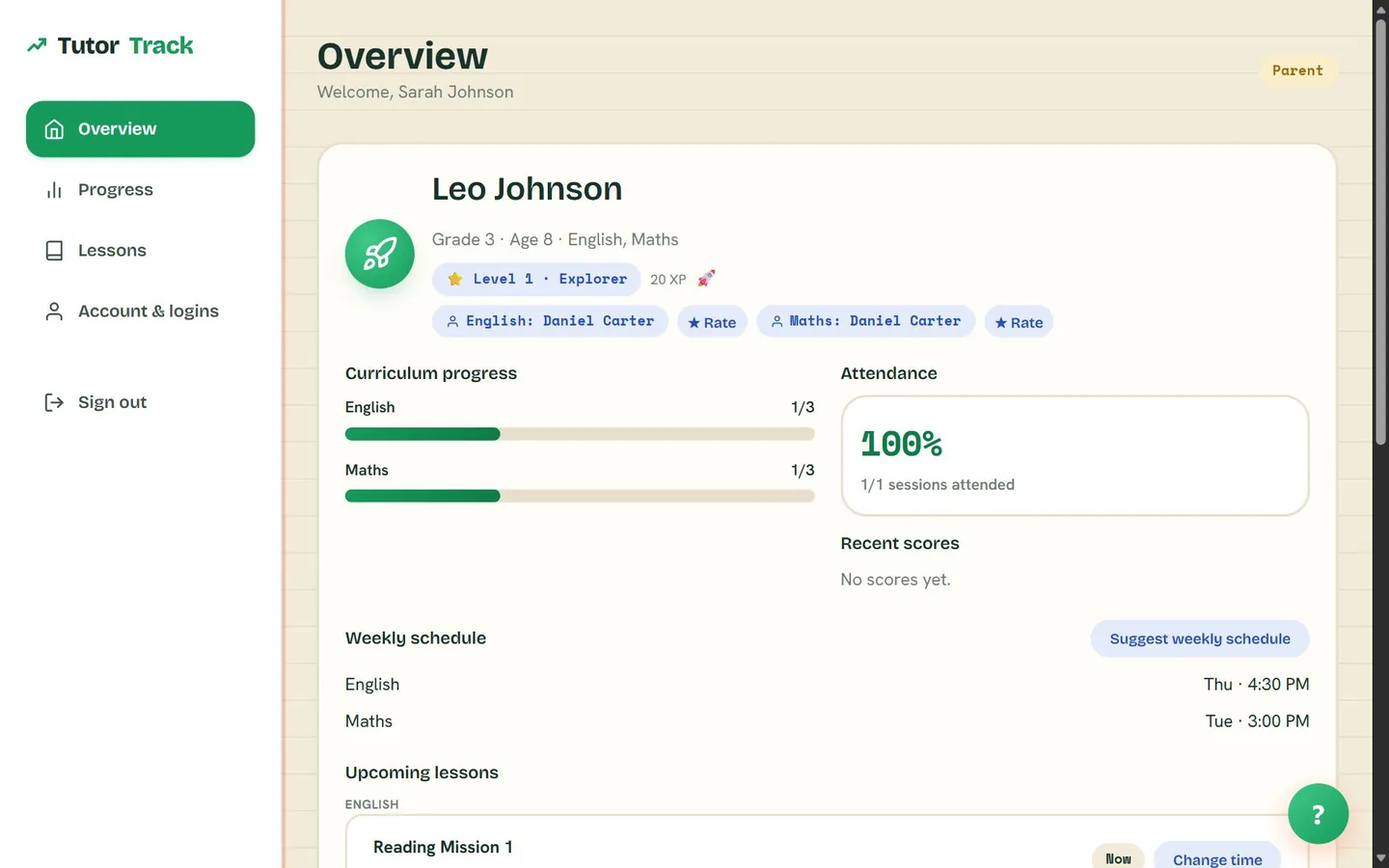Viewport: 1389px width, 868px height.
Task: Click the person icon beside Account & logins
Action: pyautogui.click(x=54, y=312)
